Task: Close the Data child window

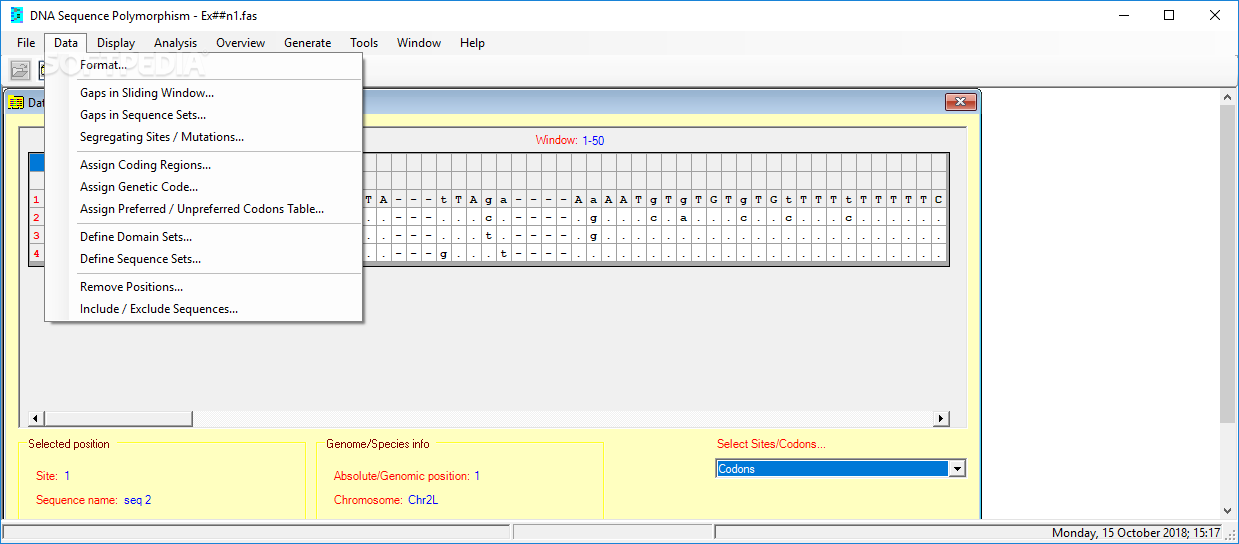Action: coord(960,102)
